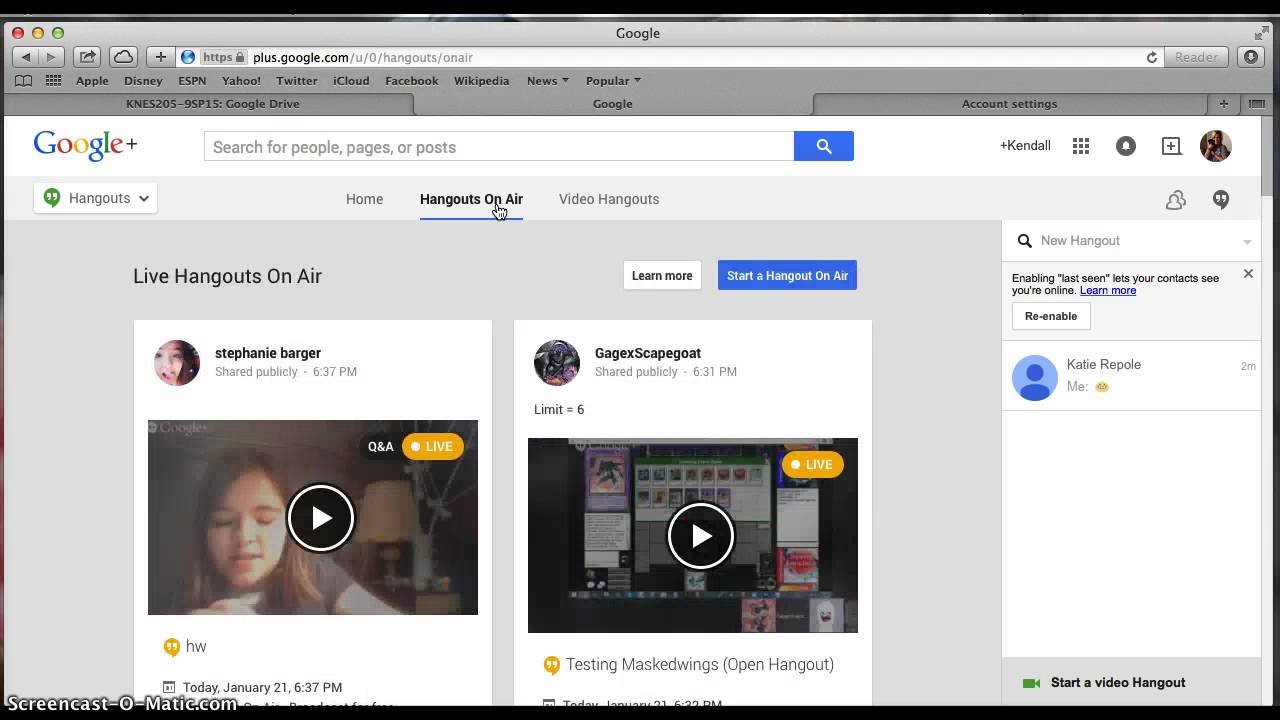Click the Google+ logo
This screenshot has height=720, width=1280.
pos(85,145)
